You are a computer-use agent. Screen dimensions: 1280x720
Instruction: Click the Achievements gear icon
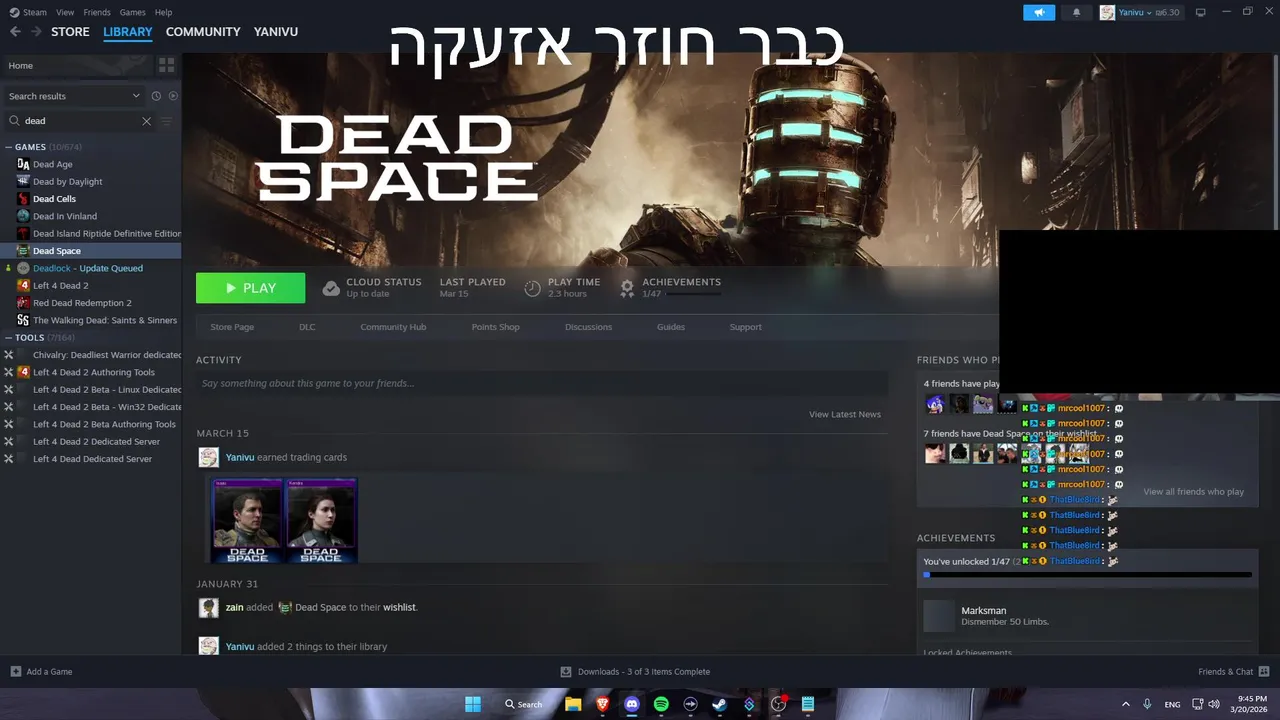pos(627,288)
